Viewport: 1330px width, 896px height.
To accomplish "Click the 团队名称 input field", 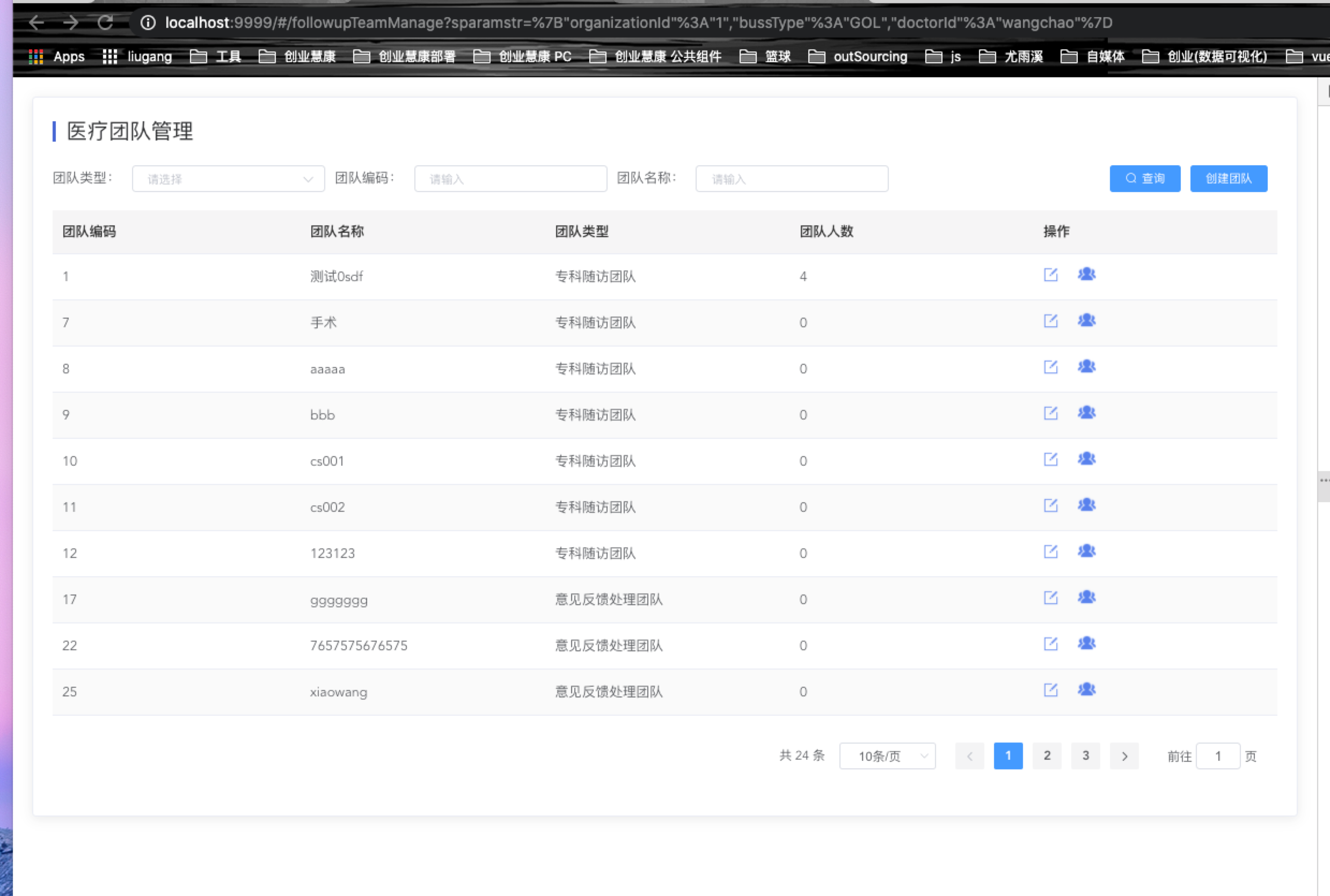I will (792, 179).
